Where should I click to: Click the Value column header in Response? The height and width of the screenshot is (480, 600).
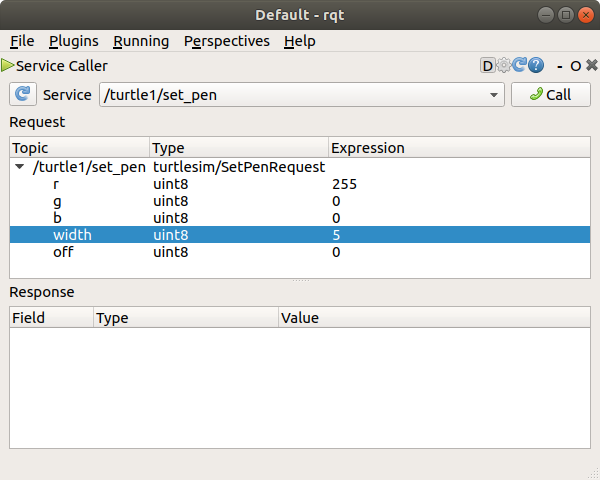coord(434,318)
